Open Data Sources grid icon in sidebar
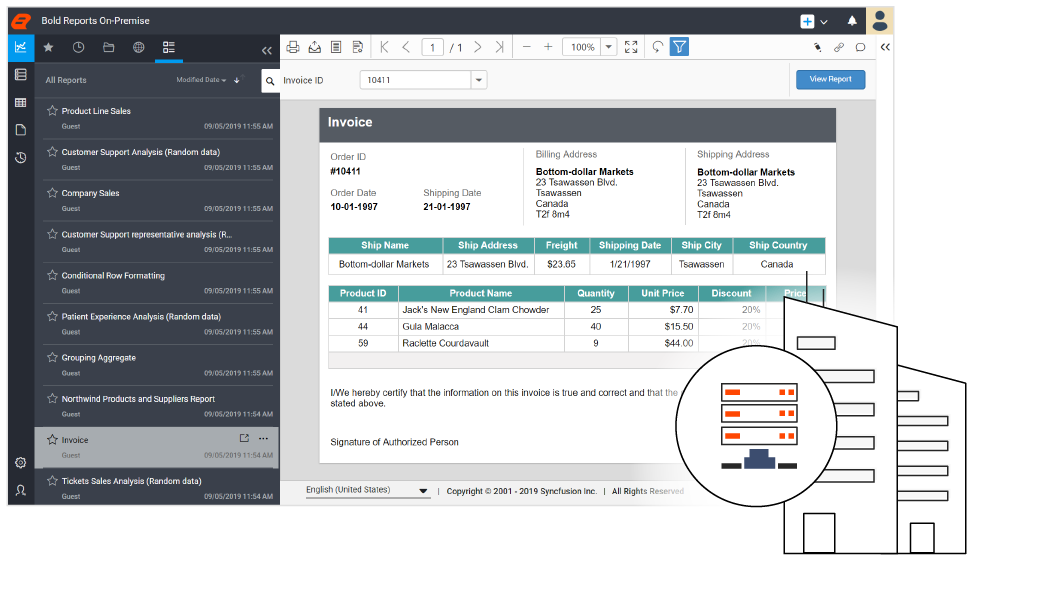1050x600 pixels. (21, 102)
